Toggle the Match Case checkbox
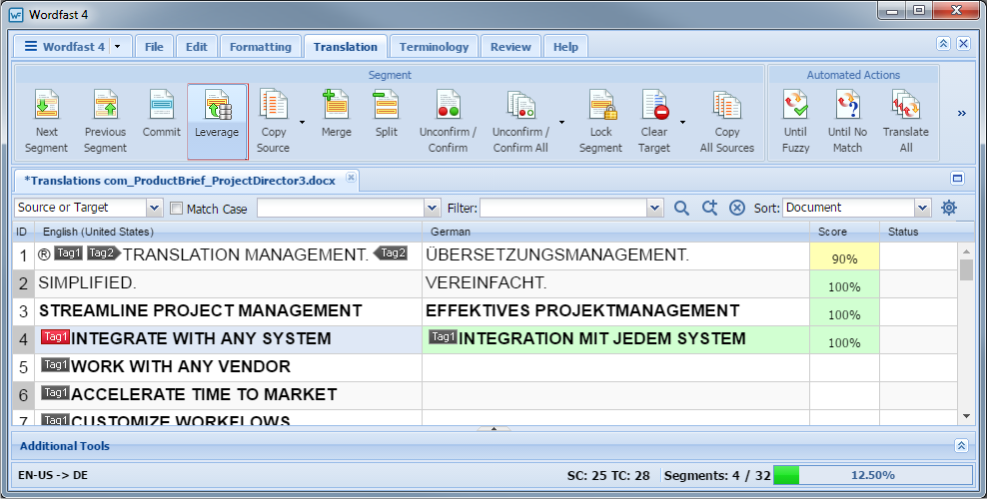 [177, 208]
